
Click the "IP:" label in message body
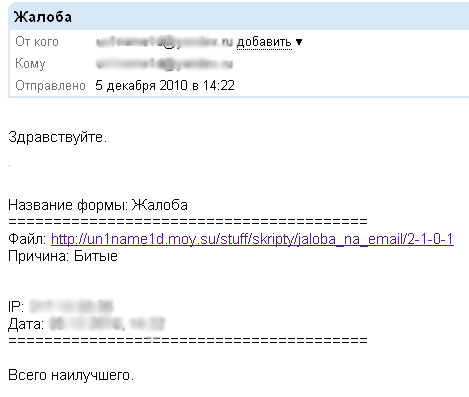coord(16,306)
